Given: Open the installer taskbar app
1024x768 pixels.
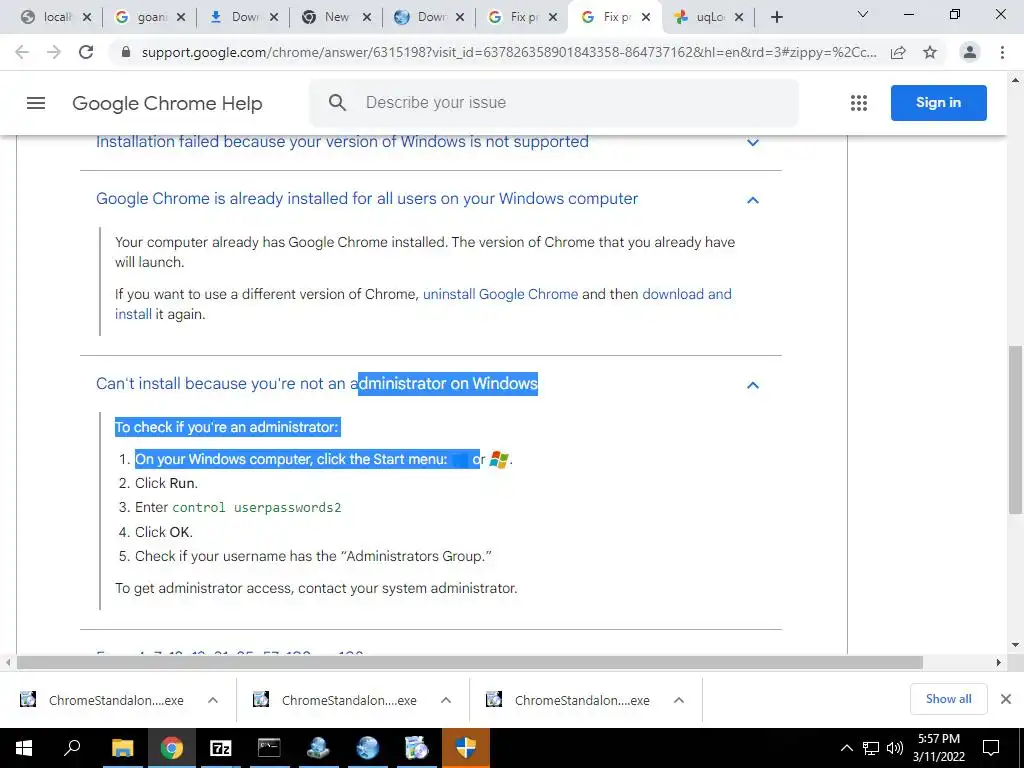Looking at the screenshot, I should point(416,748).
